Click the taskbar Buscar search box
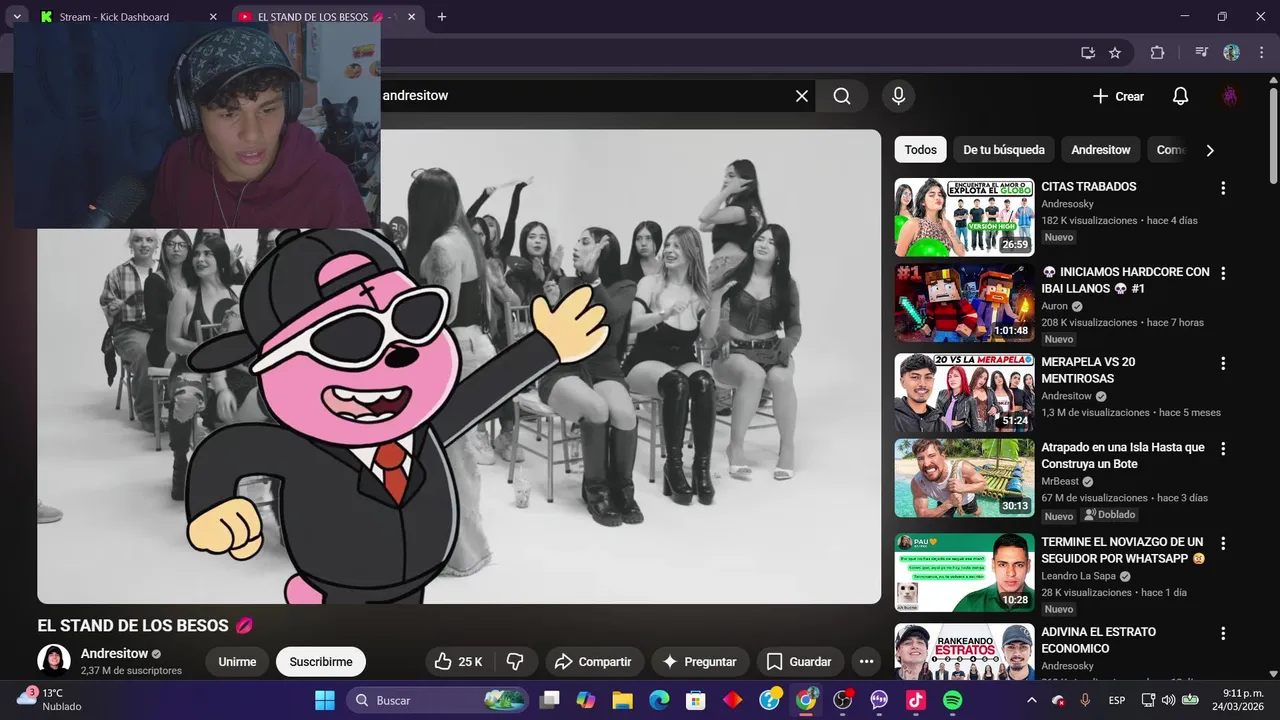Screen dimensions: 1280x720 438,700
